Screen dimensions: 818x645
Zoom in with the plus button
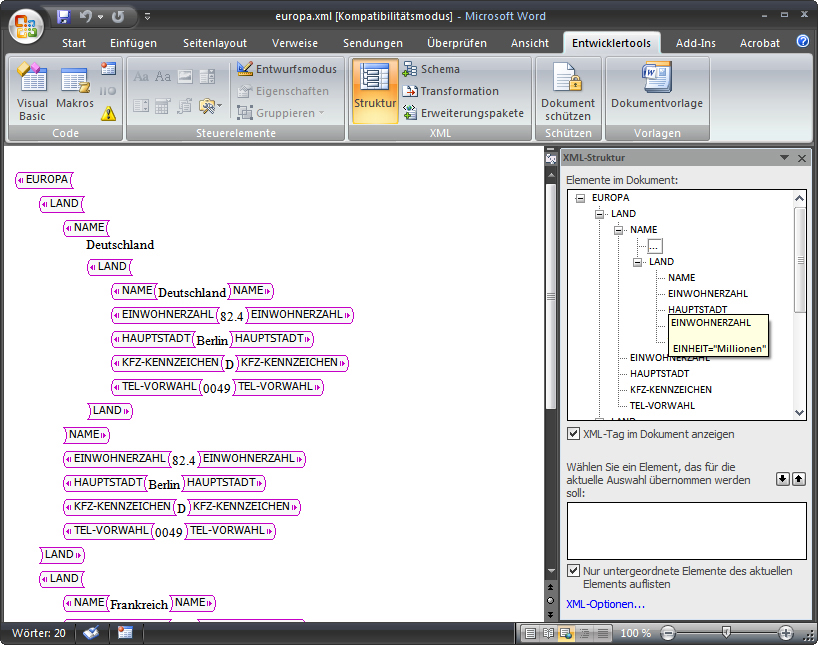[785, 634]
